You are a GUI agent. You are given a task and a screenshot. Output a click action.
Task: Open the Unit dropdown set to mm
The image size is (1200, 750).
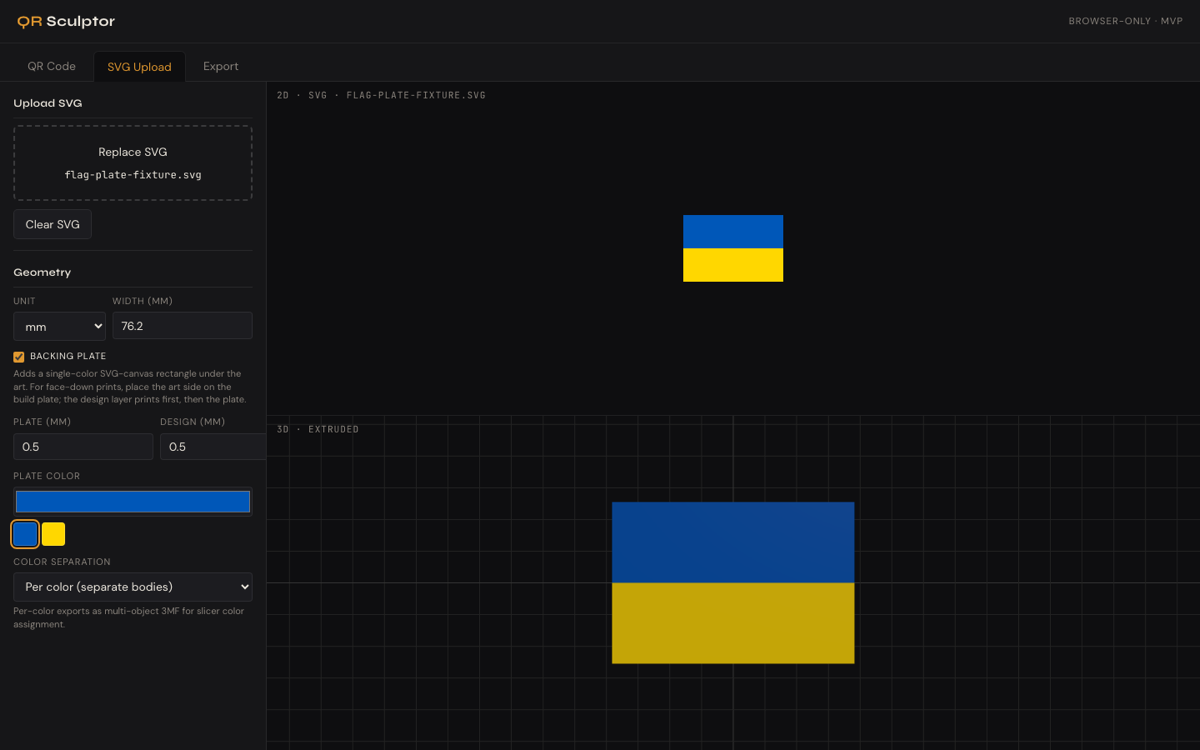click(x=59, y=326)
